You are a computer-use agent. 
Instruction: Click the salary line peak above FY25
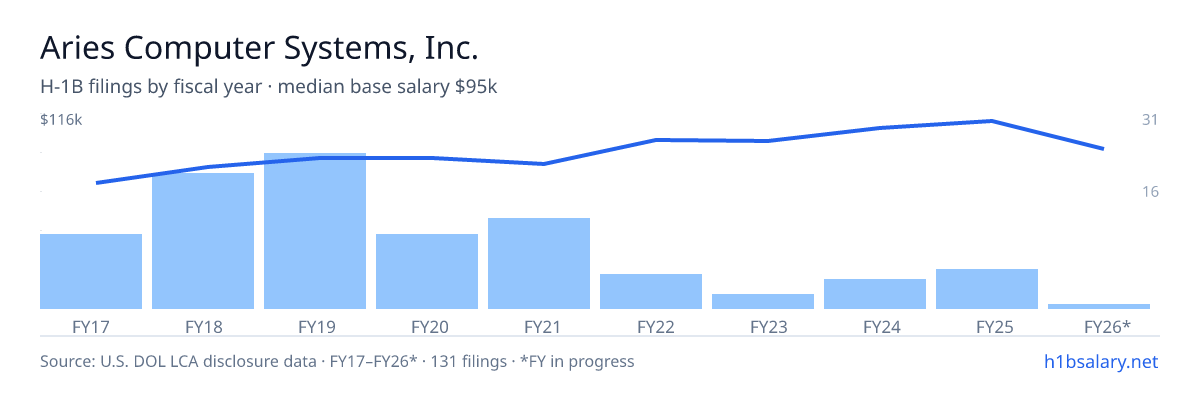point(990,121)
